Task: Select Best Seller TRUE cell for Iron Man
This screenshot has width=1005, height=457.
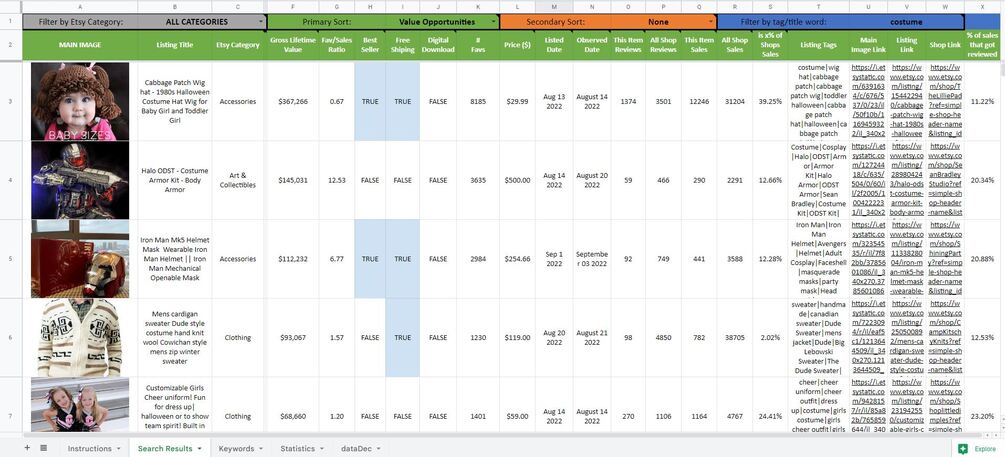Action: pyautogui.click(x=370, y=259)
